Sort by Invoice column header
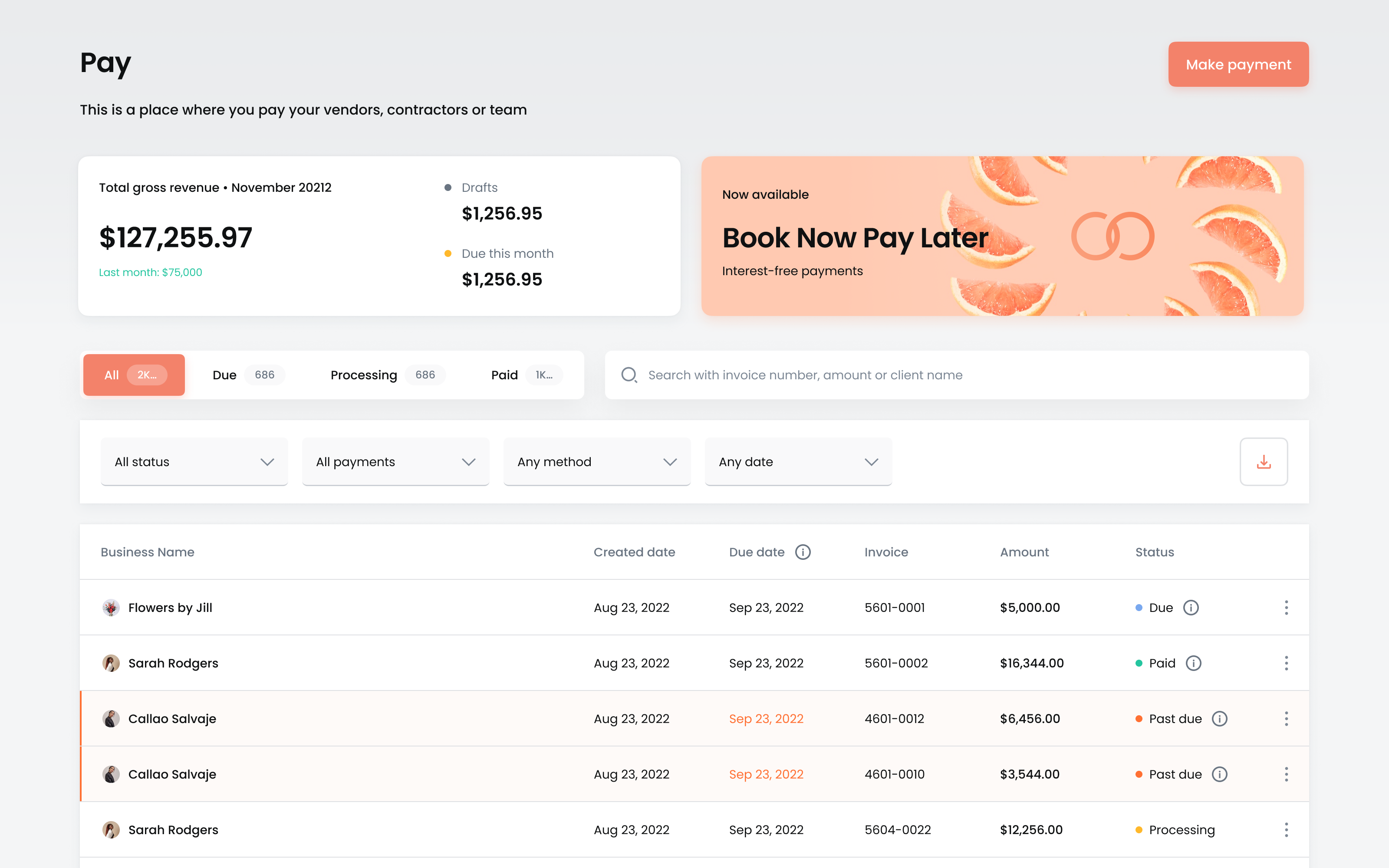This screenshot has height=868, width=1389. tap(886, 552)
